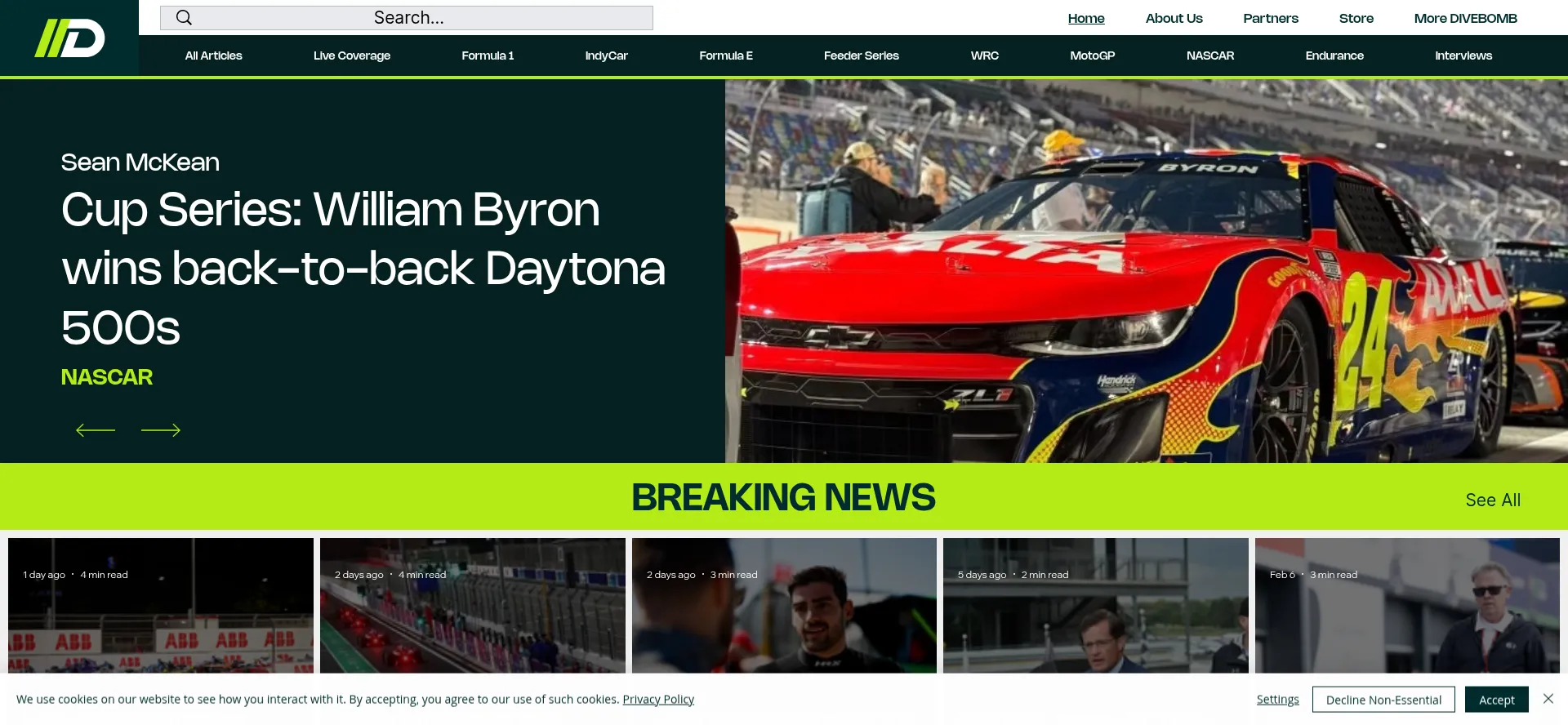
Task: Open the 1 day ago article card
Action: [x=161, y=605]
